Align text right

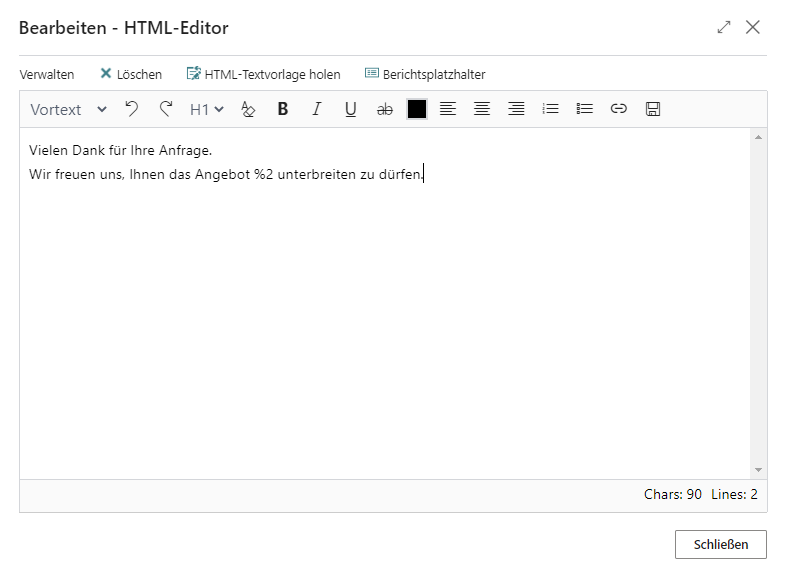click(x=516, y=109)
